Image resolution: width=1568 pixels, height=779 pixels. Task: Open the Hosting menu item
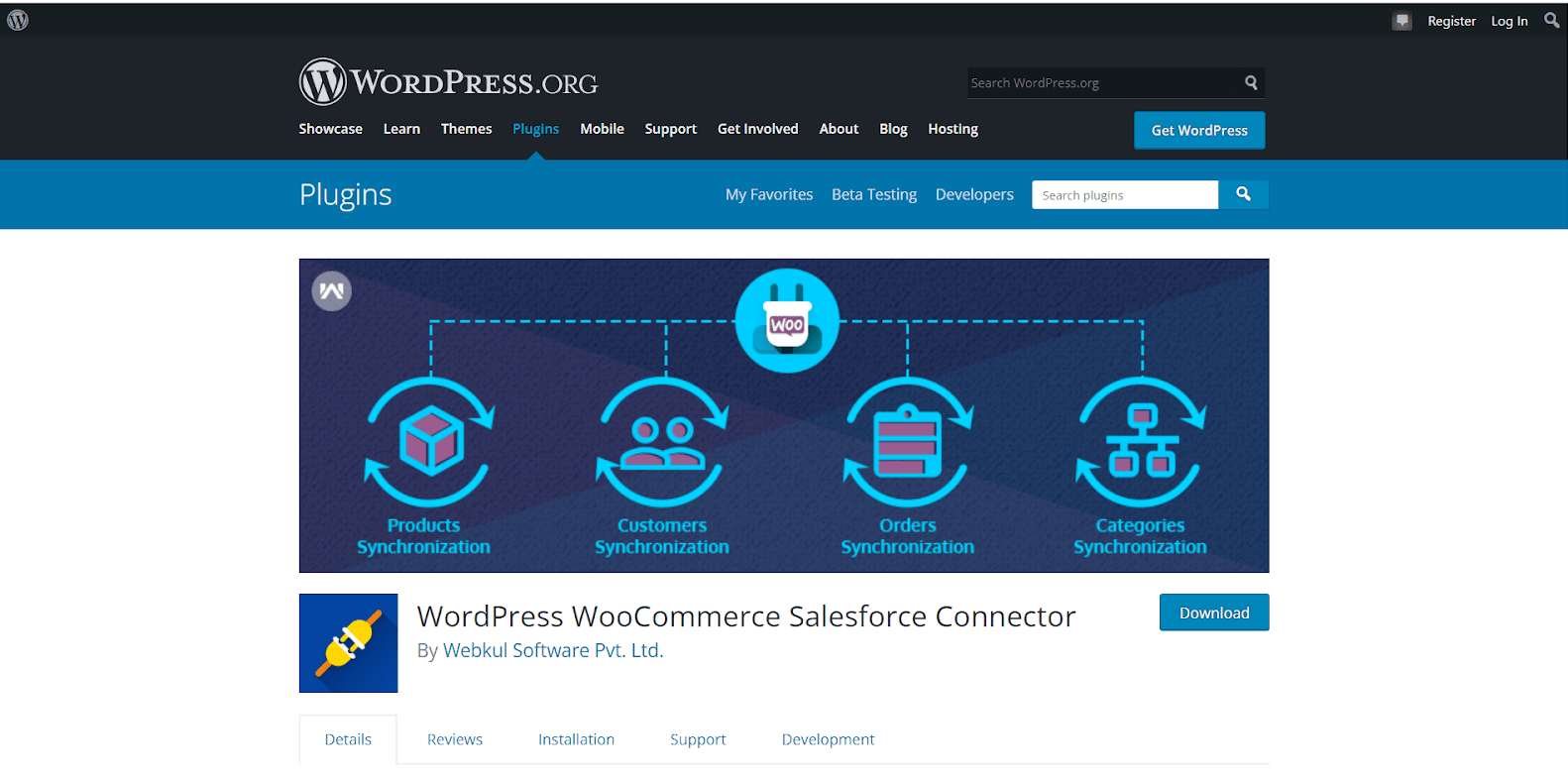[952, 129]
